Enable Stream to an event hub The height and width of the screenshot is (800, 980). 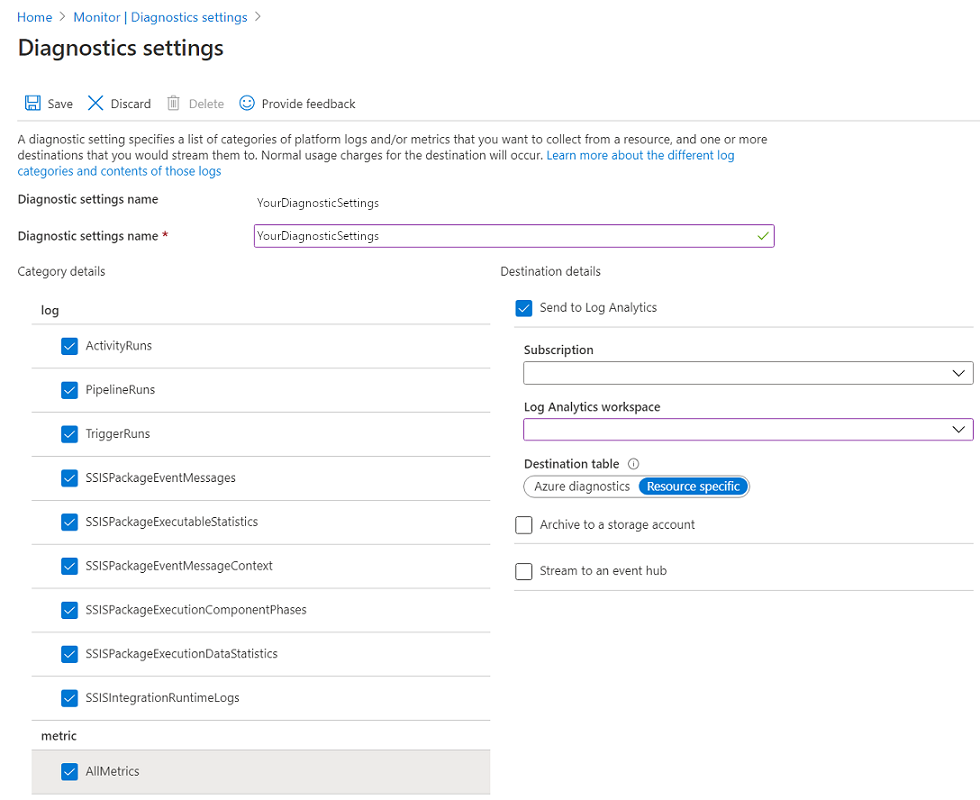click(523, 571)
